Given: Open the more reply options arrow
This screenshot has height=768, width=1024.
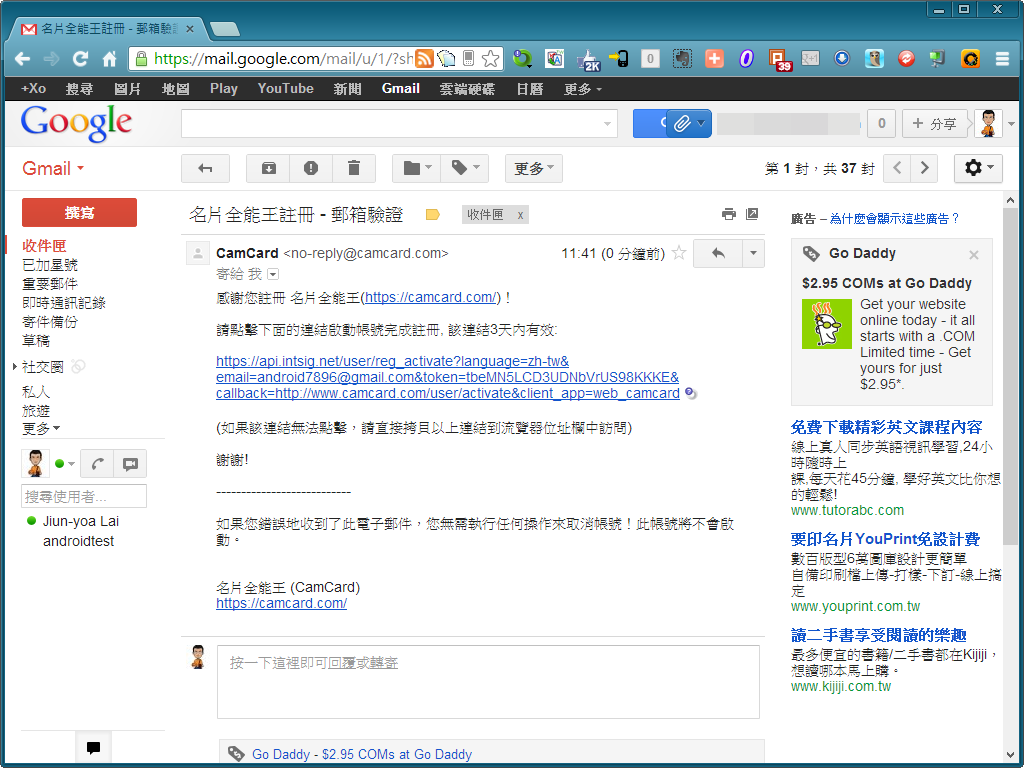Looking at the screenshot, I should pos(754,253).
